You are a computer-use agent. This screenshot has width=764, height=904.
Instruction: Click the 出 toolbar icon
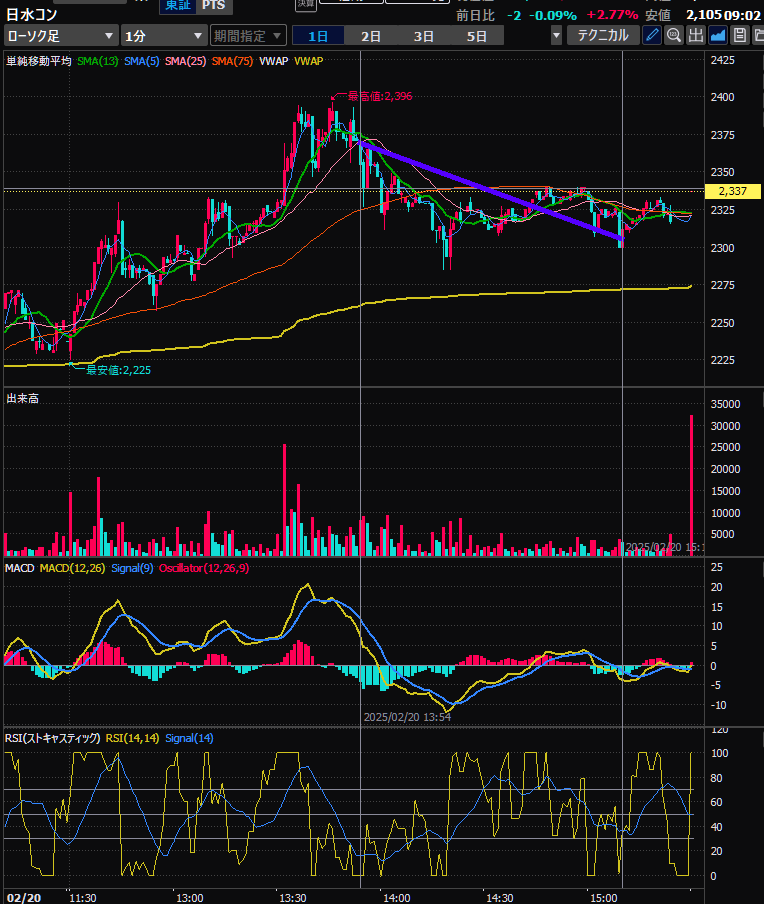[x=696, y=35]
